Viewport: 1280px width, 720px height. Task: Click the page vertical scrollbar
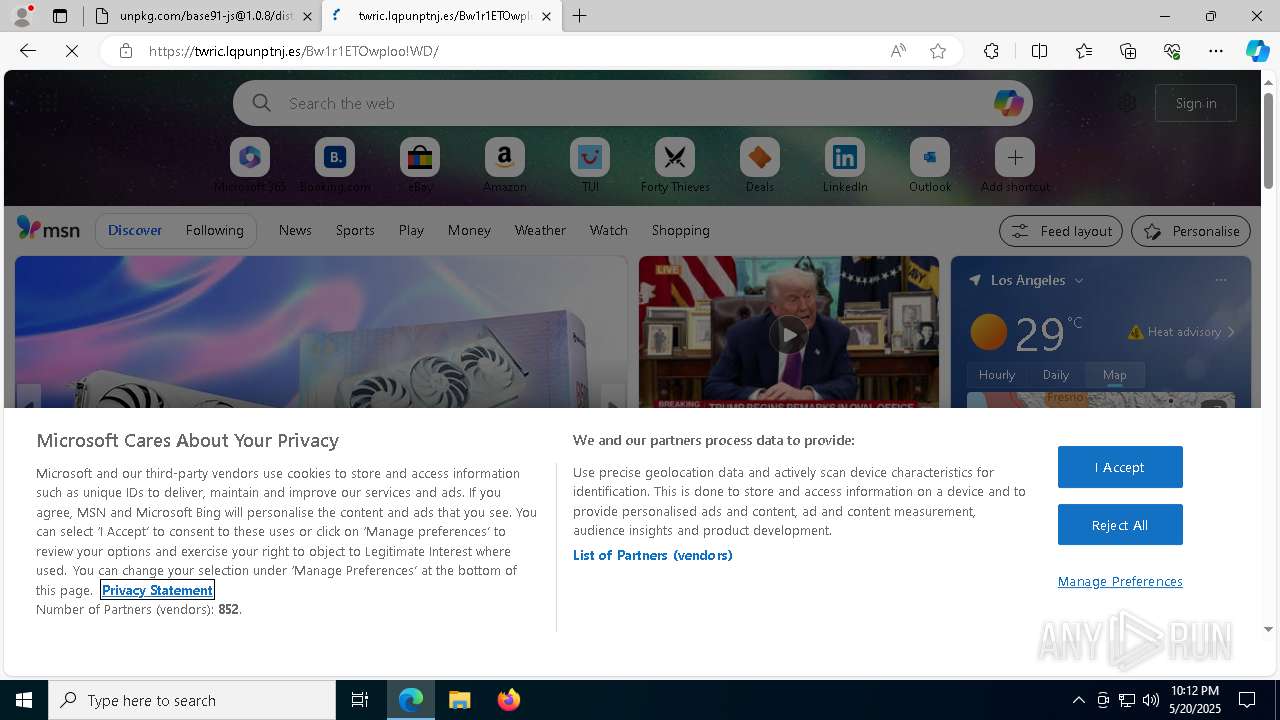[x=1269, y=140]
